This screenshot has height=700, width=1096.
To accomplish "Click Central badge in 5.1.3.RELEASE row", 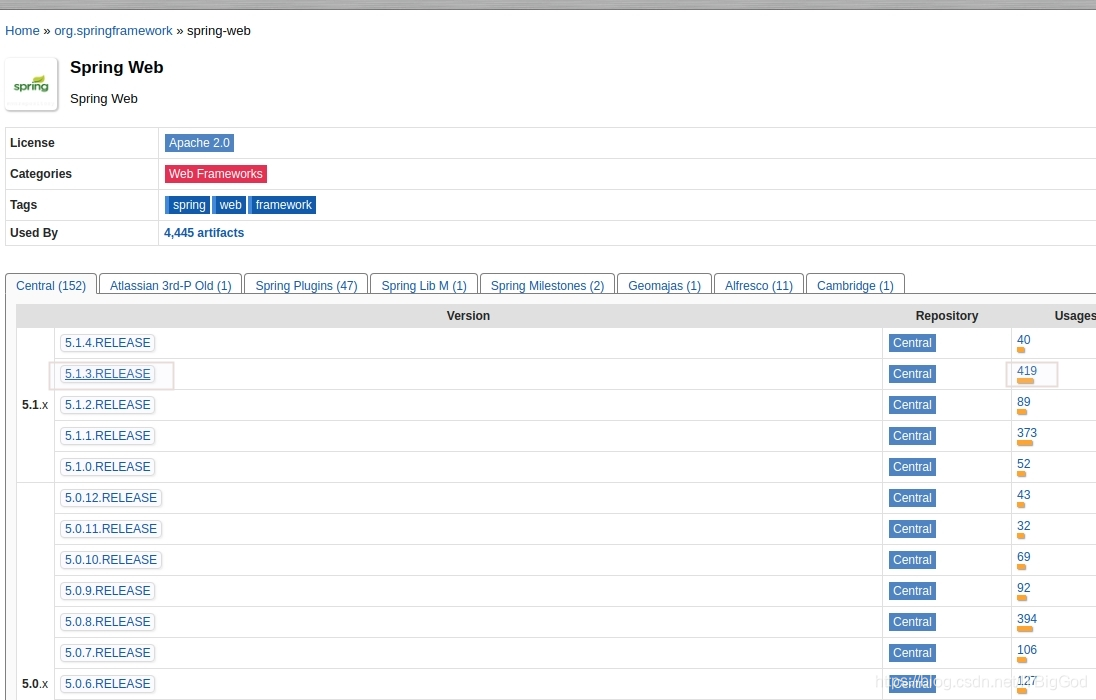I will [x=912, y=374].
